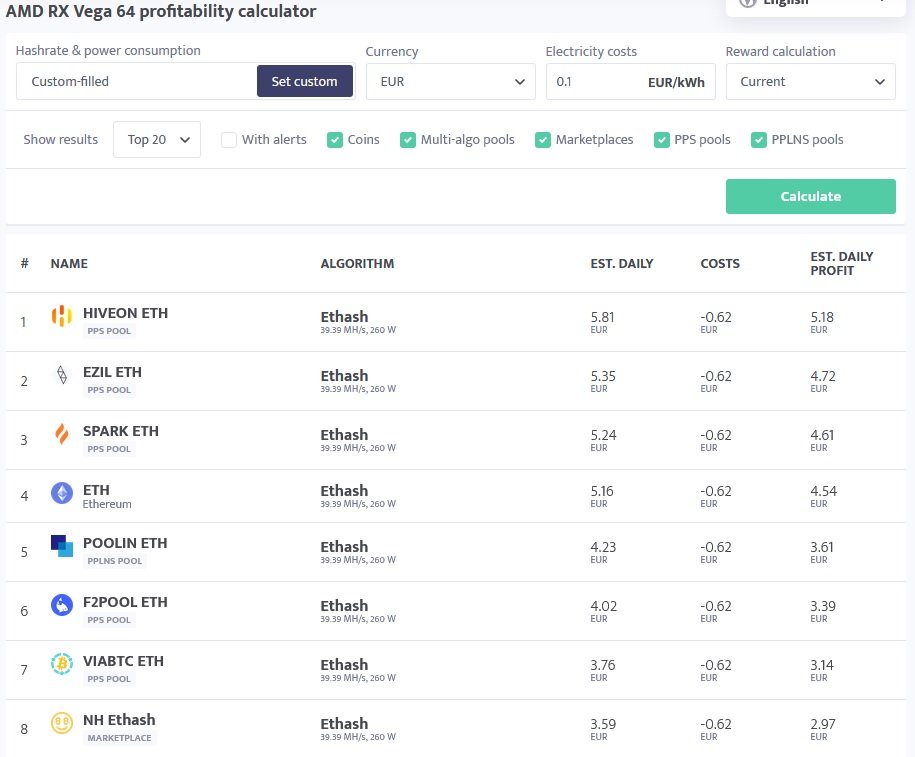Click the Ethash algorithm in HIVEON row
This screenshot has height=757, width=915.
tap(344, 316)
